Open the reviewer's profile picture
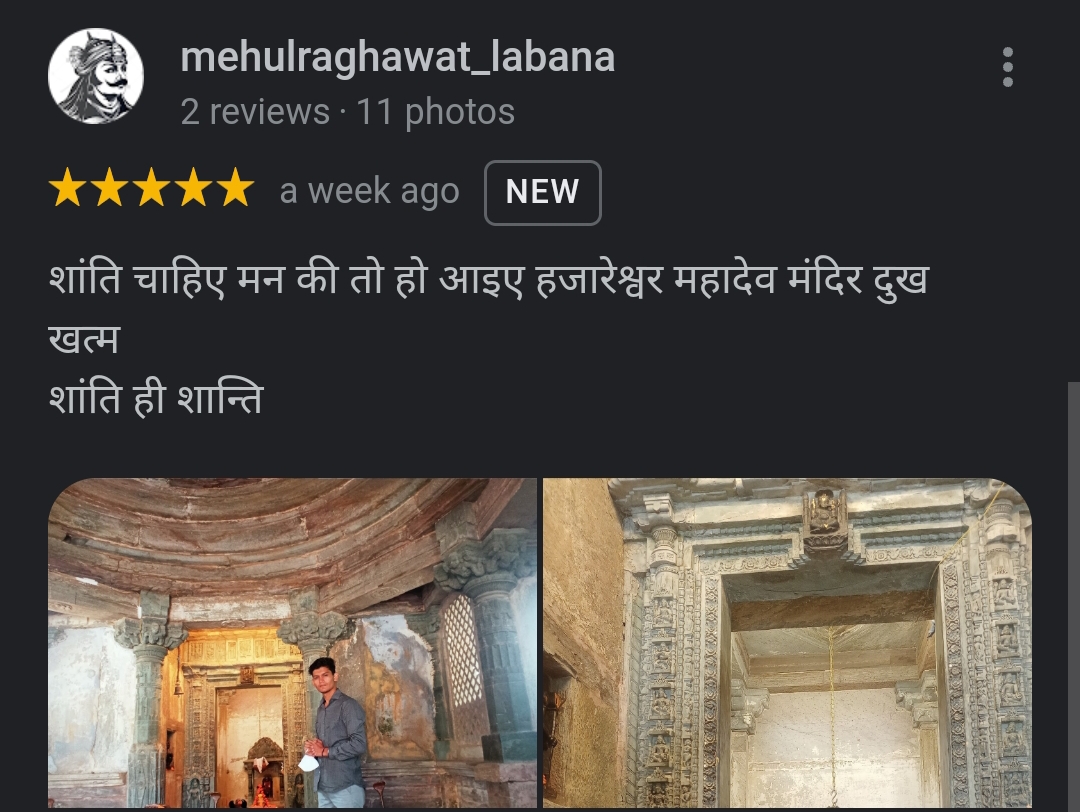 [96, 76]
